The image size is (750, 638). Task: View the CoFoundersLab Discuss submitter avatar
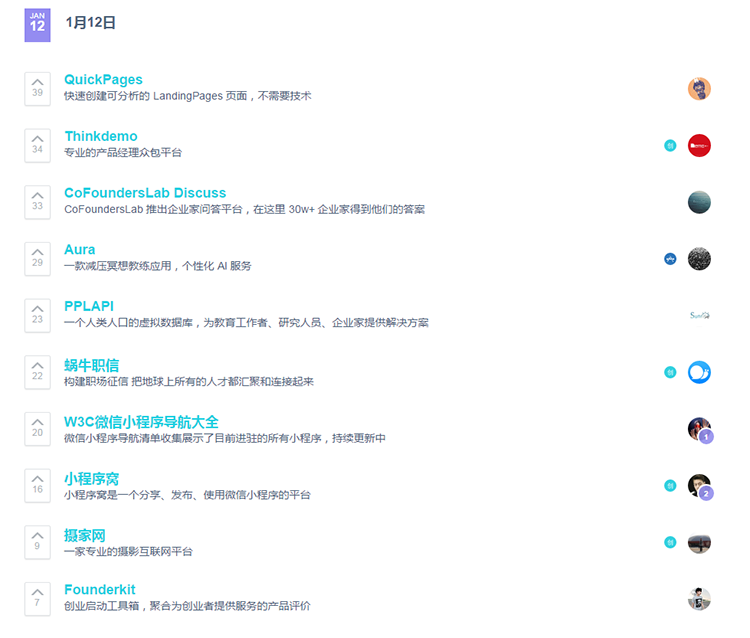pos(699,202)
